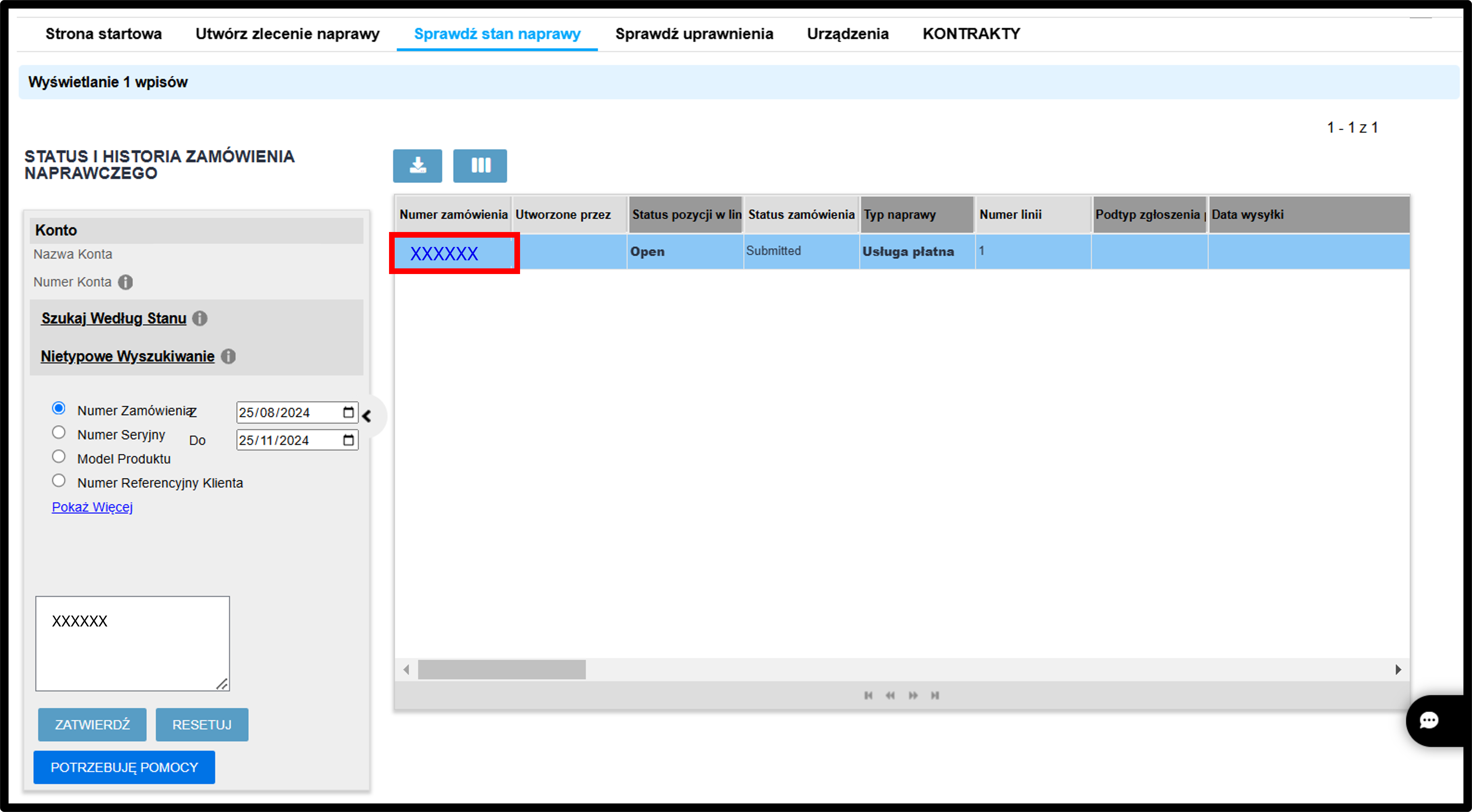The width and height of the screenshot is (1472, 812).
Task: Open the chat bubble support icon
Action: tap(1429, 721)
